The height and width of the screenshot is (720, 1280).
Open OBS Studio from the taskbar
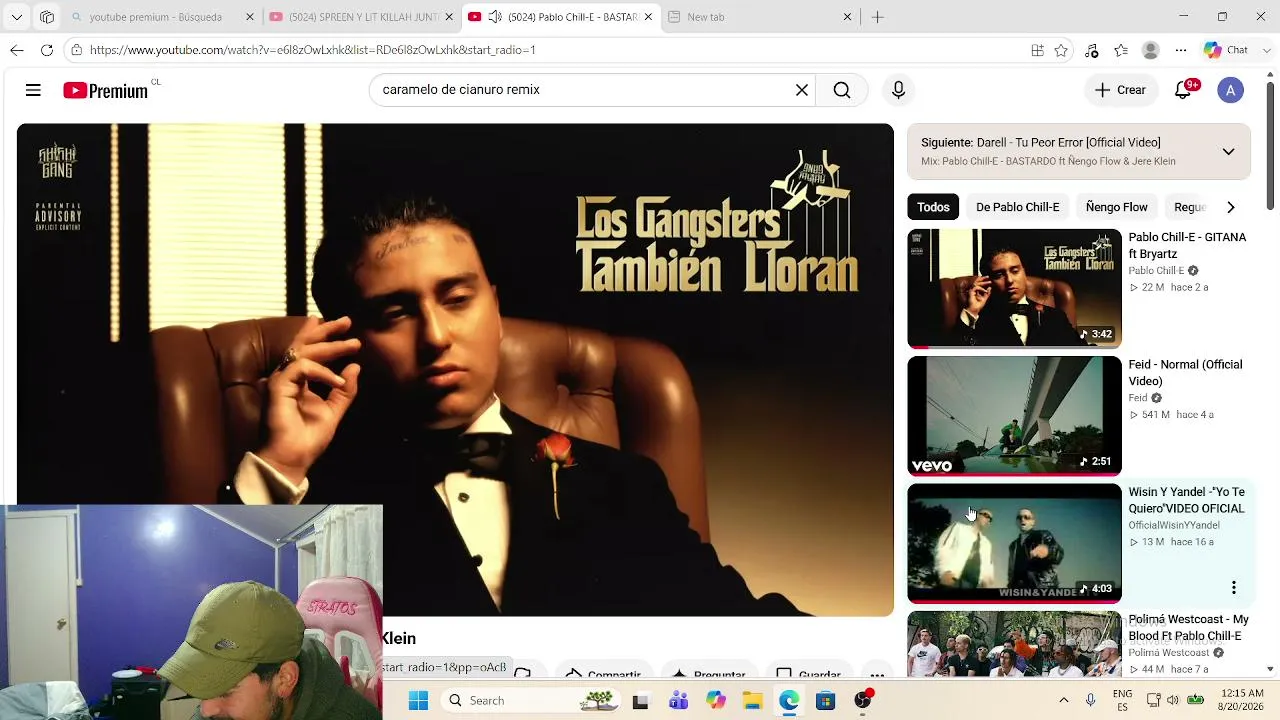(863, 700)
